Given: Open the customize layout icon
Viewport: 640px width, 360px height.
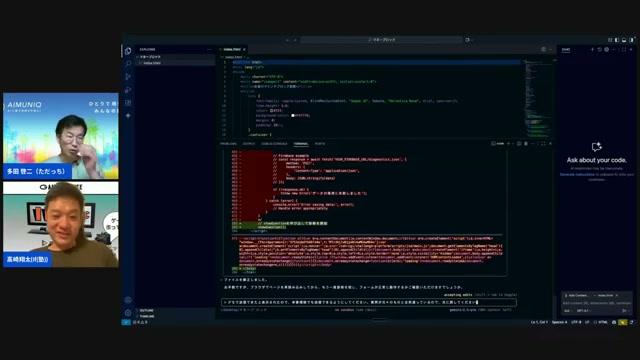Looking at the screenshot, I should coord(610,40).
